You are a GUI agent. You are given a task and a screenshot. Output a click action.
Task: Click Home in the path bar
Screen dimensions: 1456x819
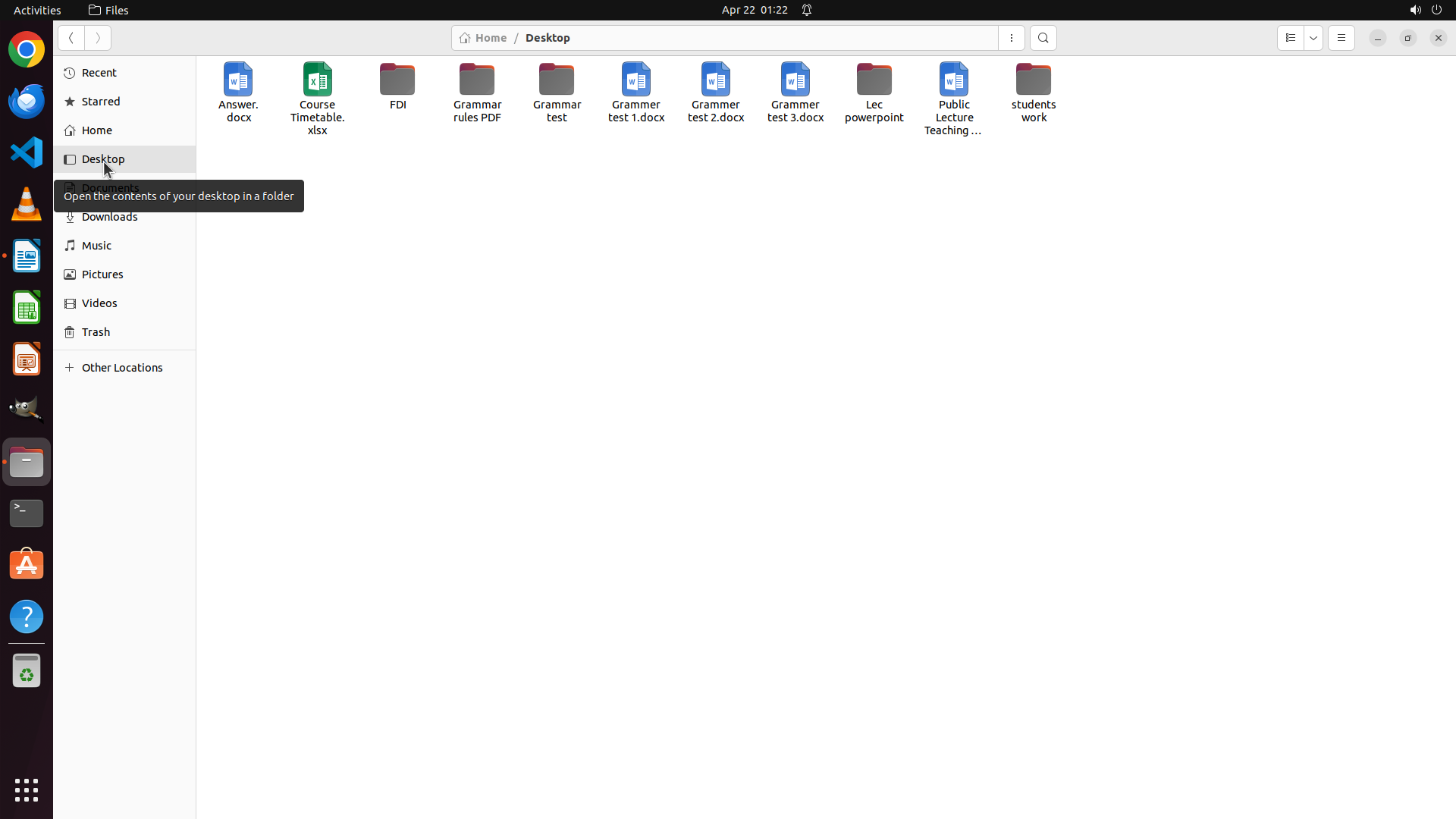coord(484,38)
